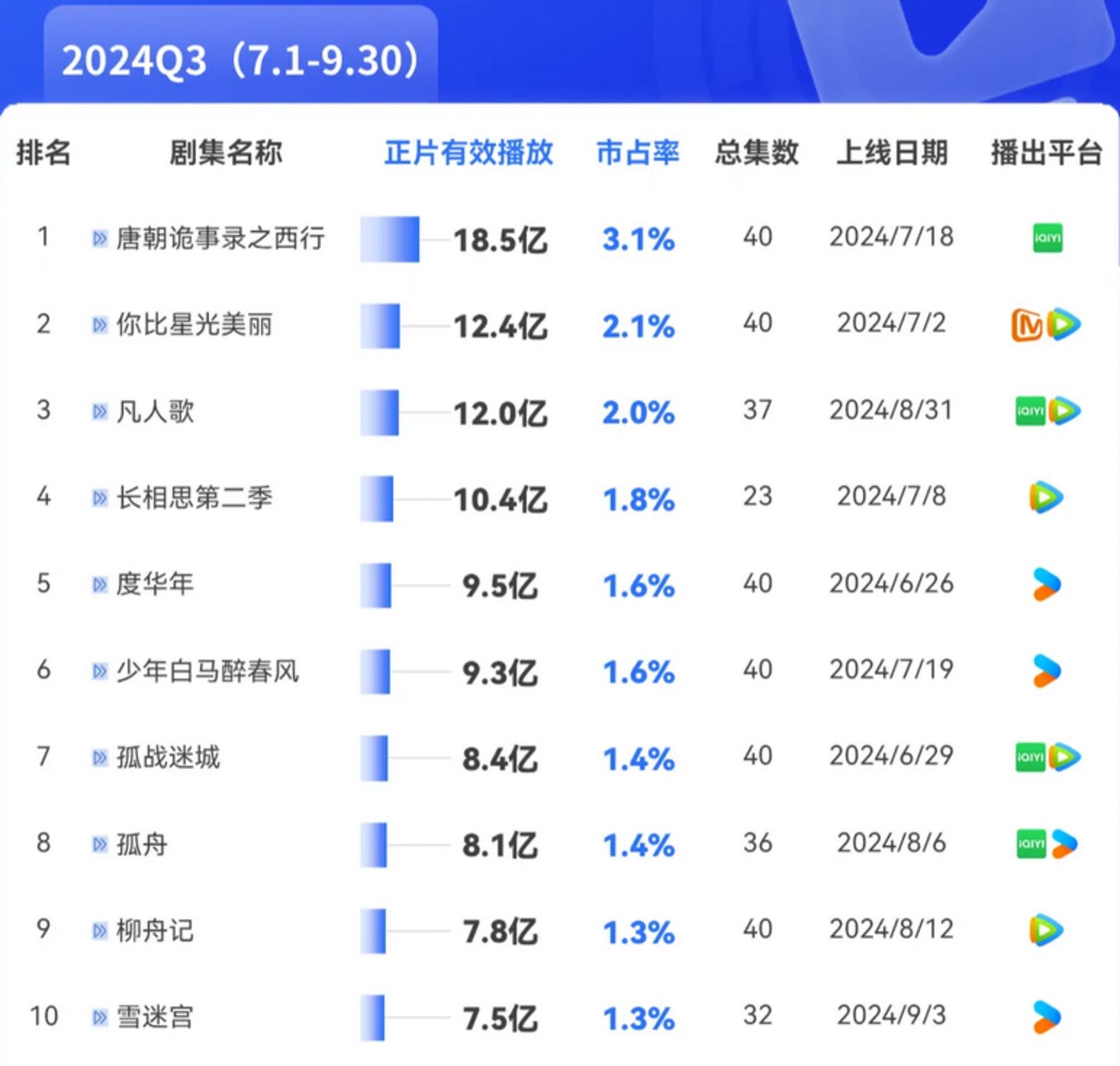The width and height of the screenshot is (1120, 1066).
Task: Sort by the 正片有效播放 column header
Action: click(x=469, y=153)
